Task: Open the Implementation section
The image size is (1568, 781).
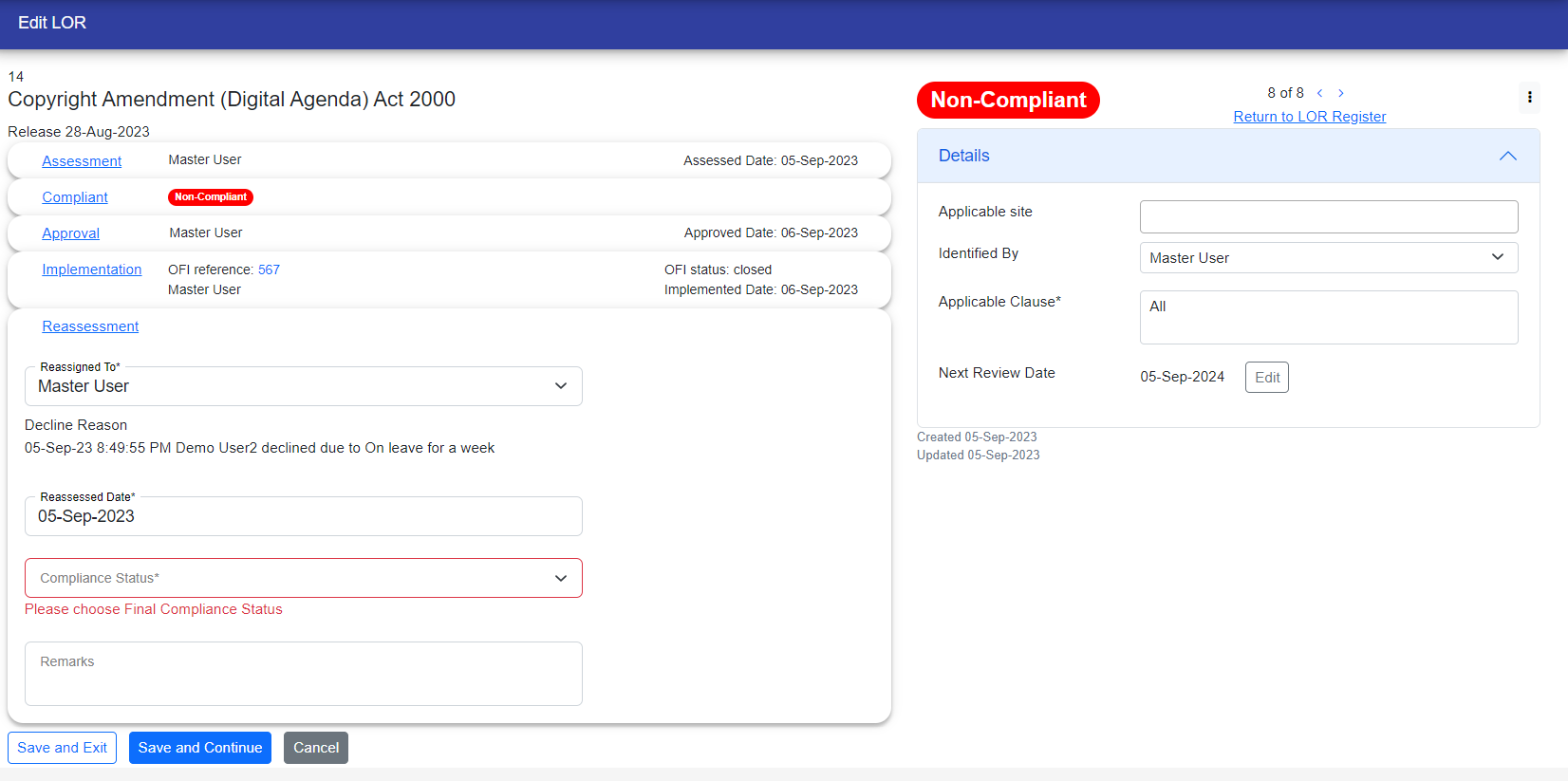Action: tap(91, 270)
